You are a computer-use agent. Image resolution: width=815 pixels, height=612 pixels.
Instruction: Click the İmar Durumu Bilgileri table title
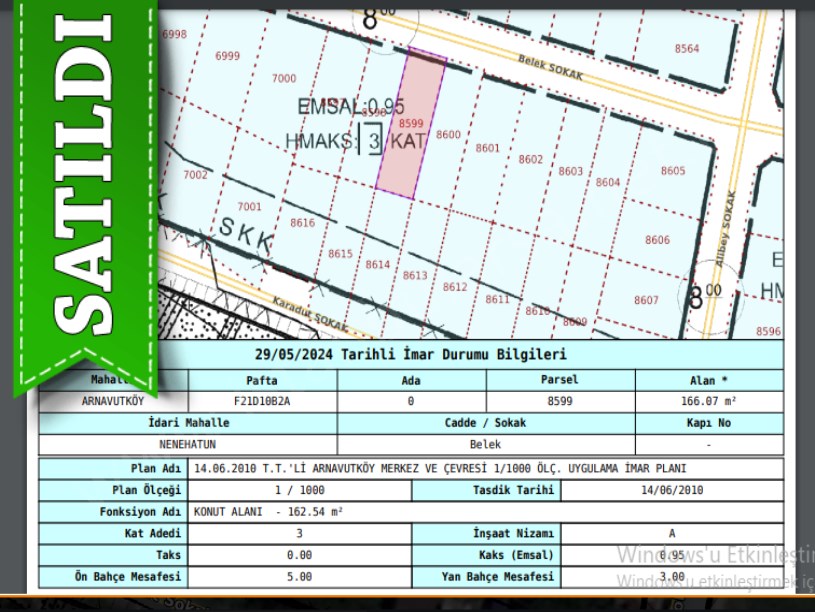[x=410, y=355]
